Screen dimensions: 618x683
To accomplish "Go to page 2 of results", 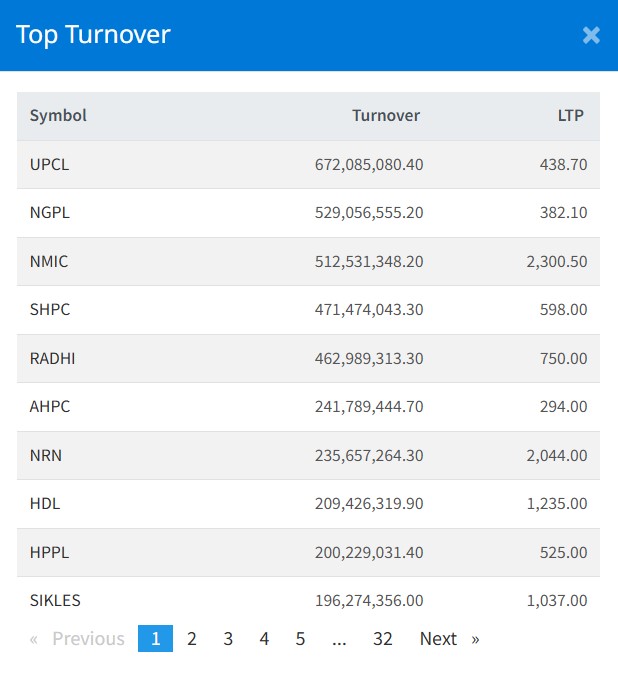I will pyautogui.click(x=192, y=638).
